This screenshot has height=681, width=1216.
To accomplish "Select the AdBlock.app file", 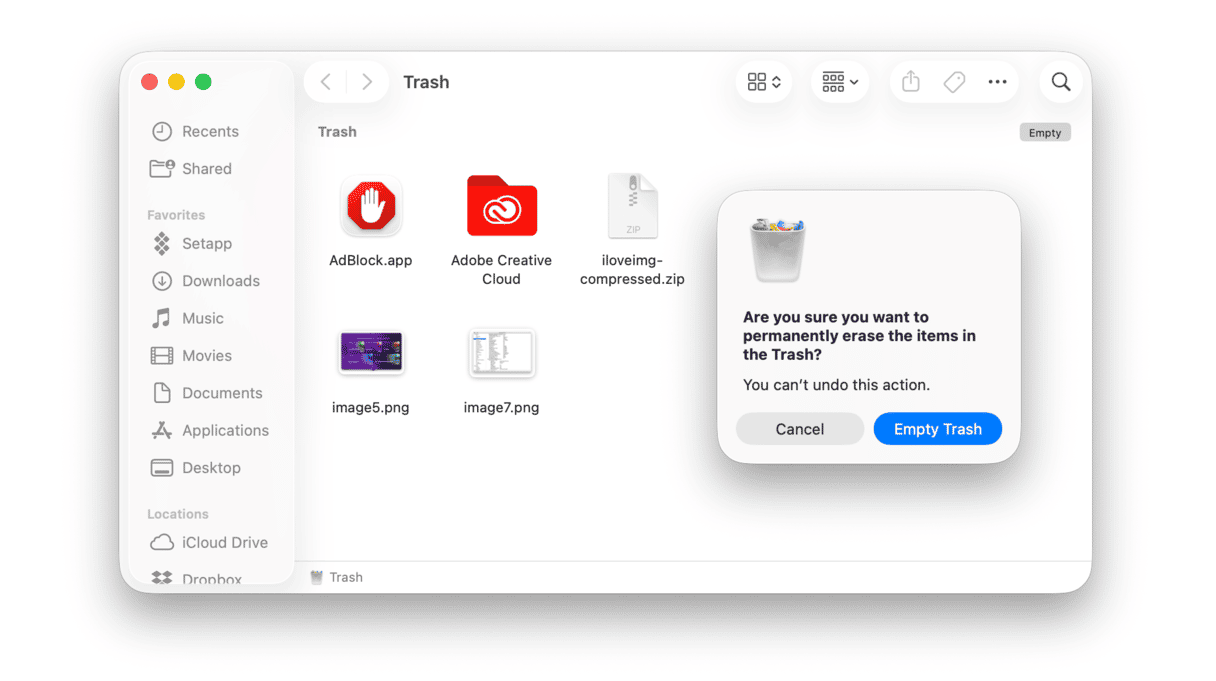I will (x=371, y=206).
